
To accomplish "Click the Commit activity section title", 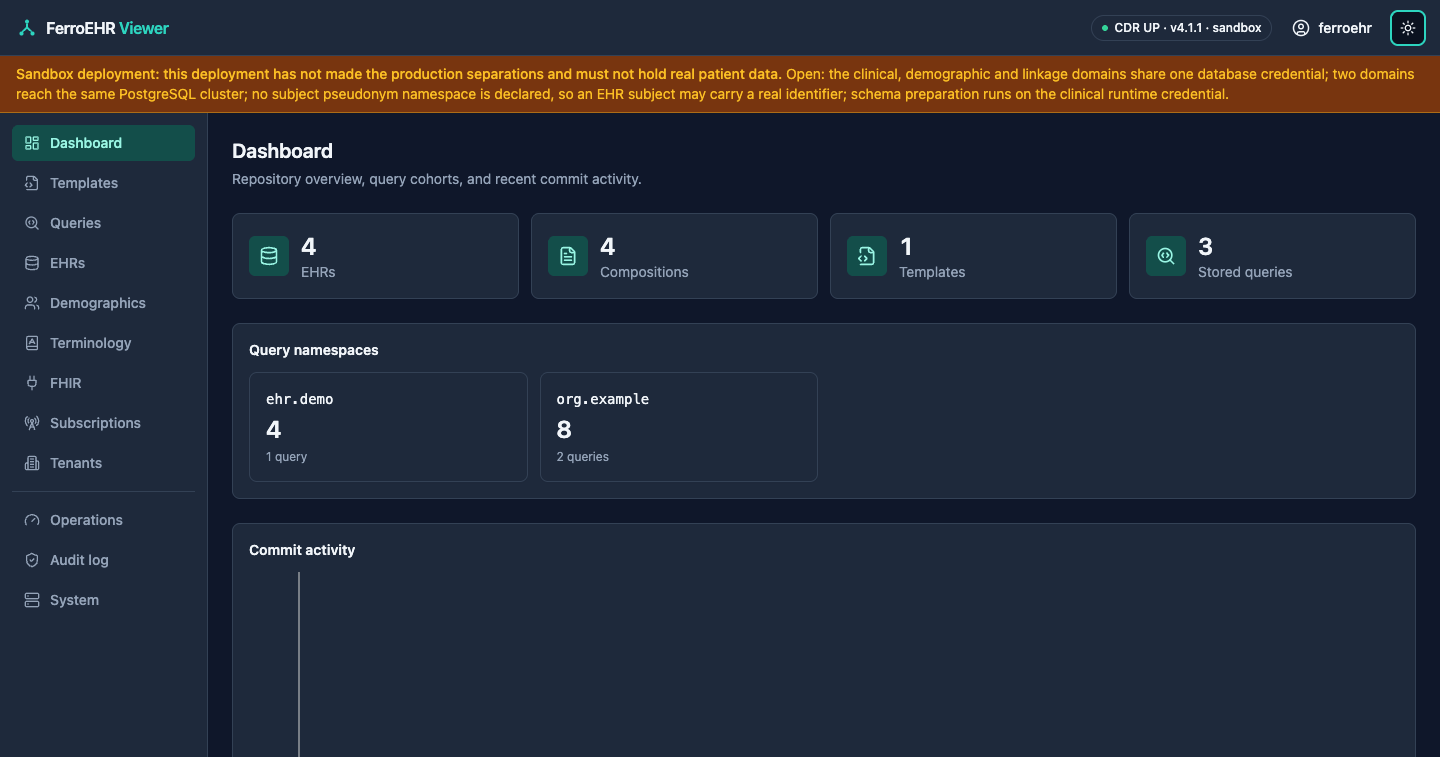I will [x=302, y=550].
